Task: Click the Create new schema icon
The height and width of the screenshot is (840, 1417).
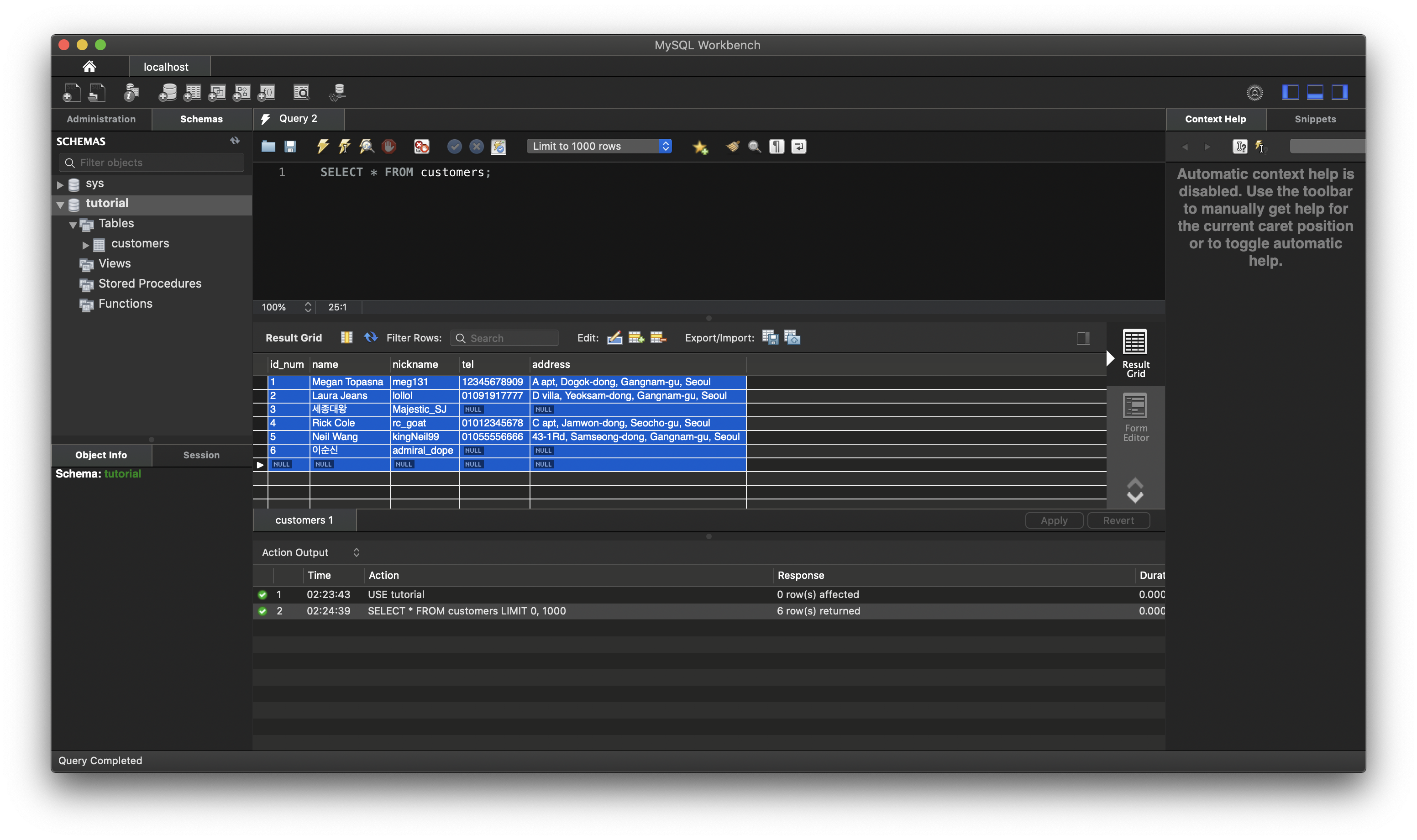Action: 167,92
